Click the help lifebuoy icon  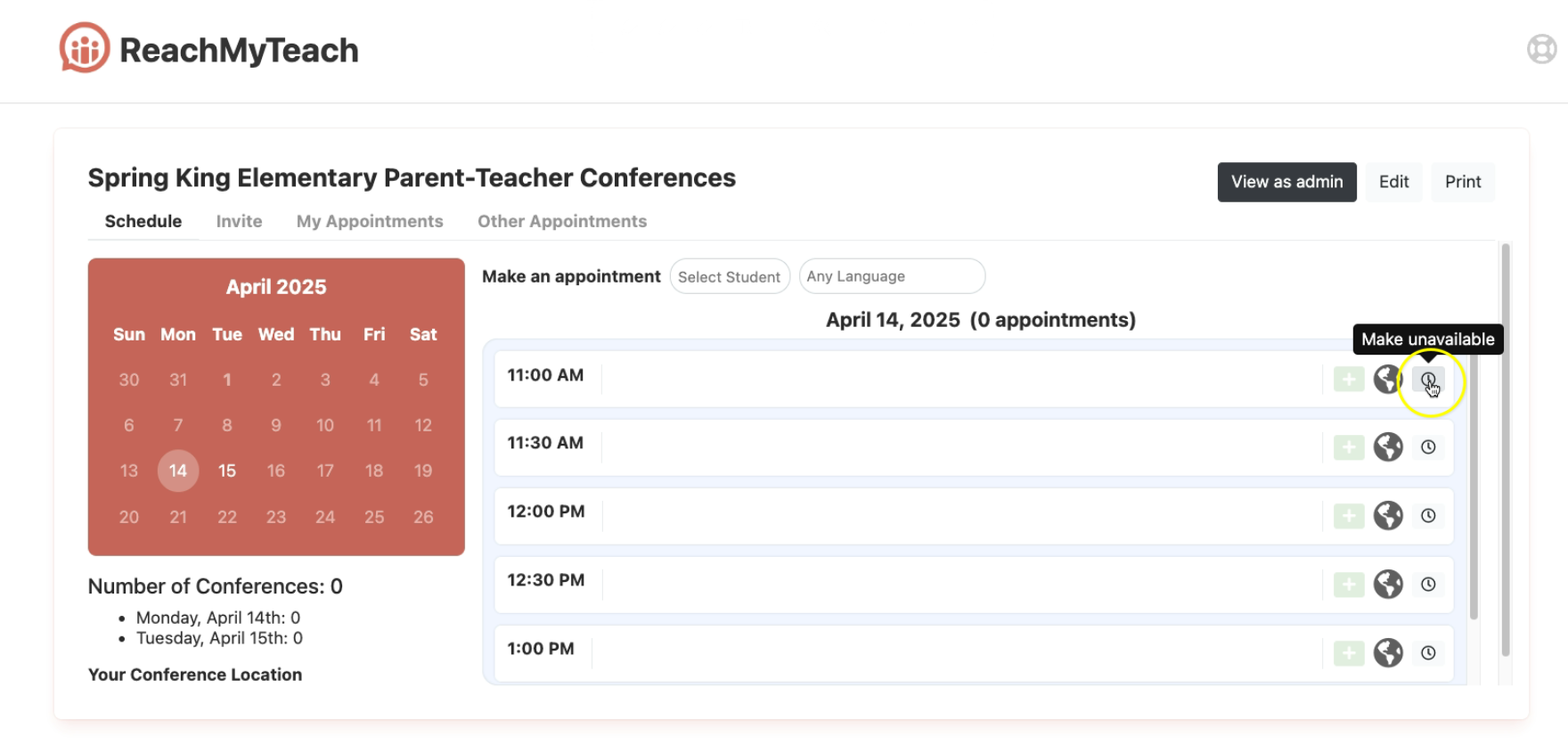click(1541, 49)
